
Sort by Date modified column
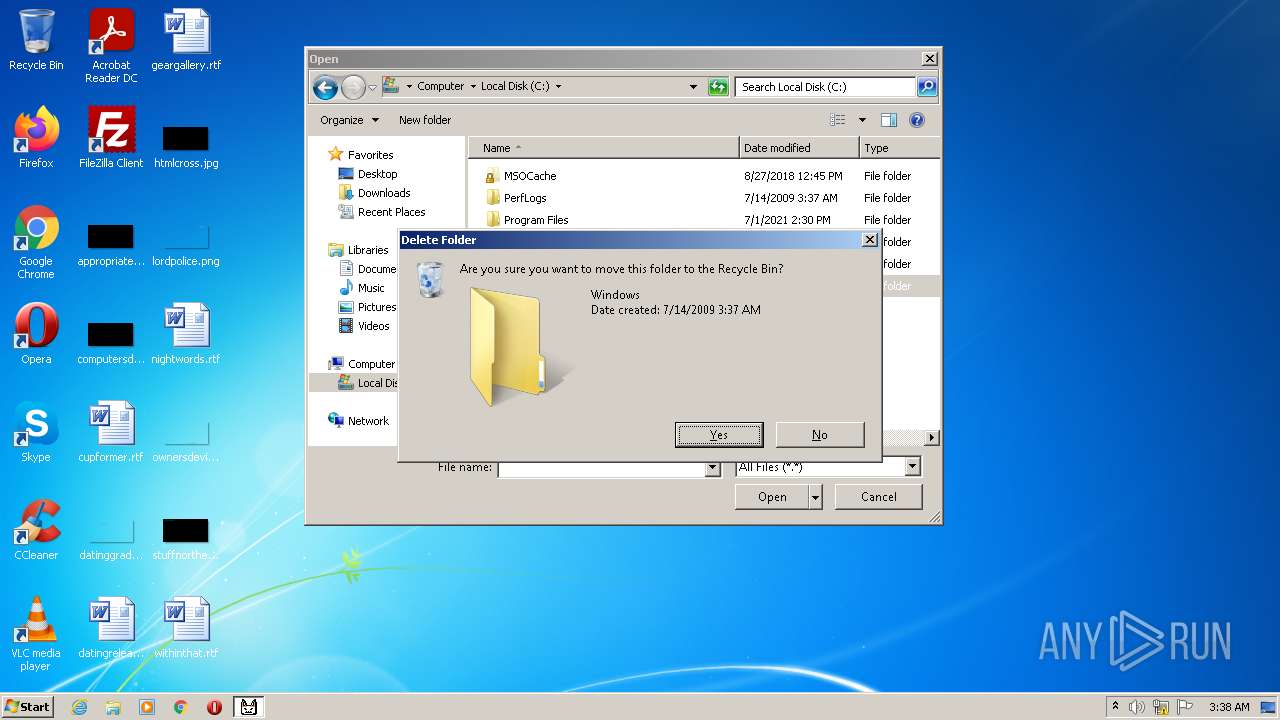coord(799,148)
